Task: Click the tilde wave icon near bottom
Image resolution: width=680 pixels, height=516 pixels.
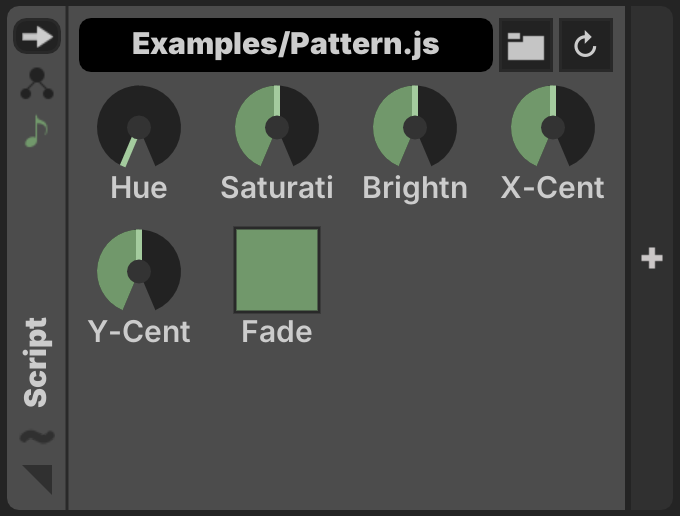Action: [37, 436]
